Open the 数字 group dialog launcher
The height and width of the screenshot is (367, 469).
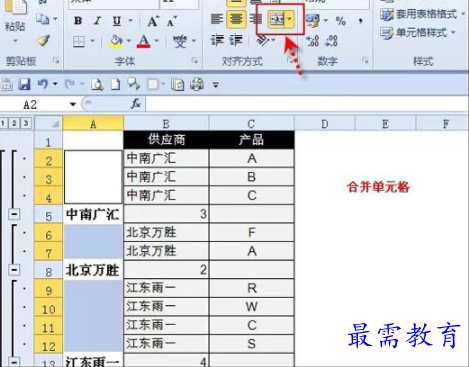pyautogui.click(x=365, y=61)
